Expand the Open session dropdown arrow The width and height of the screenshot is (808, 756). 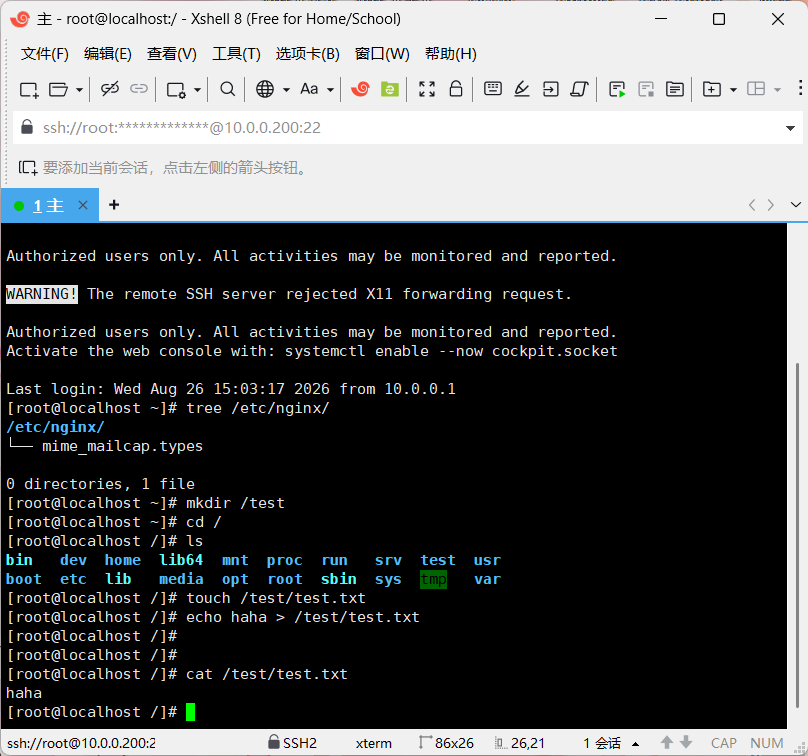(x=79, y=90)
